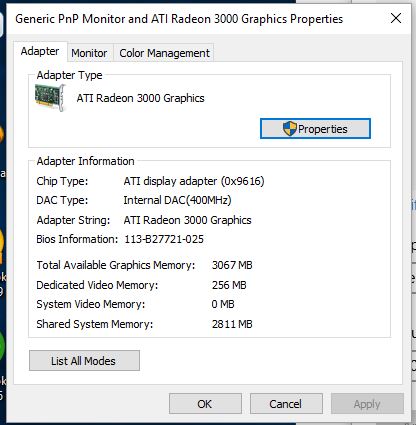The image size is (416, 425).
Task: Close the graphics properties window
Action: click(x=396, y=18)
